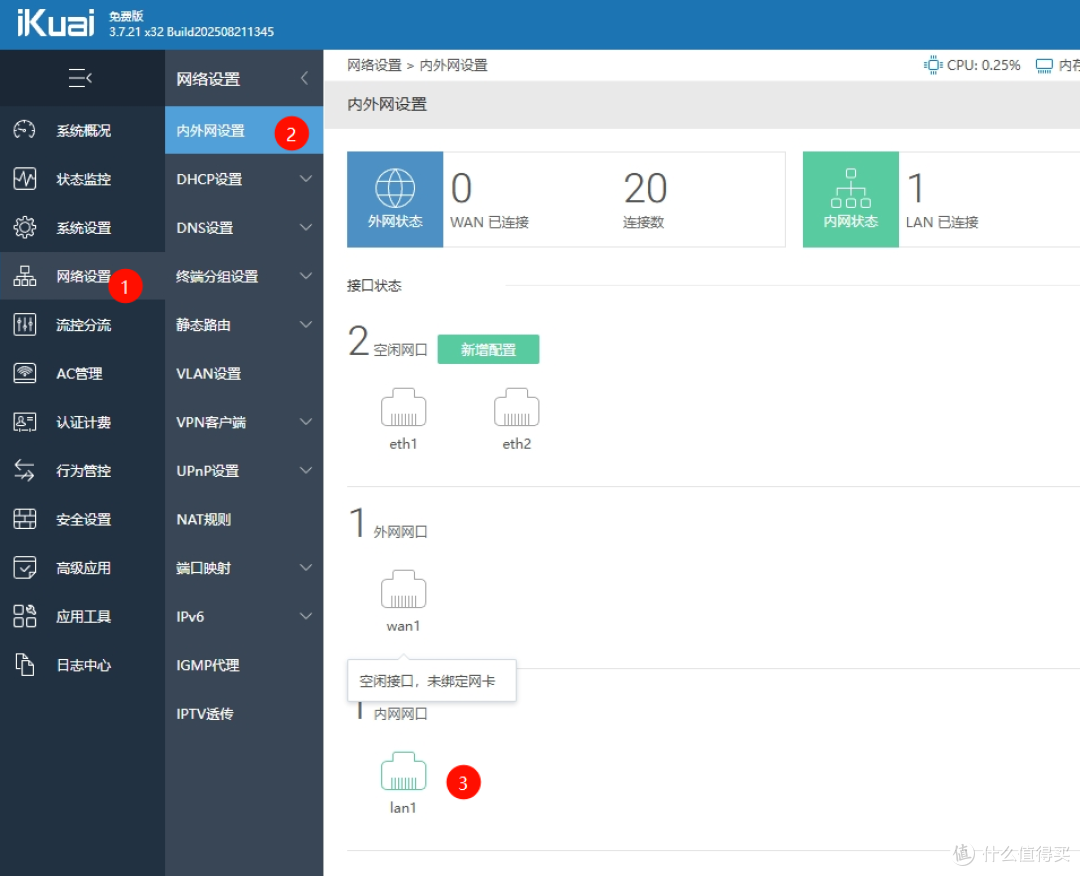
Task: Click the 20 连接数 counter
Action: click(x=645, y=200)
